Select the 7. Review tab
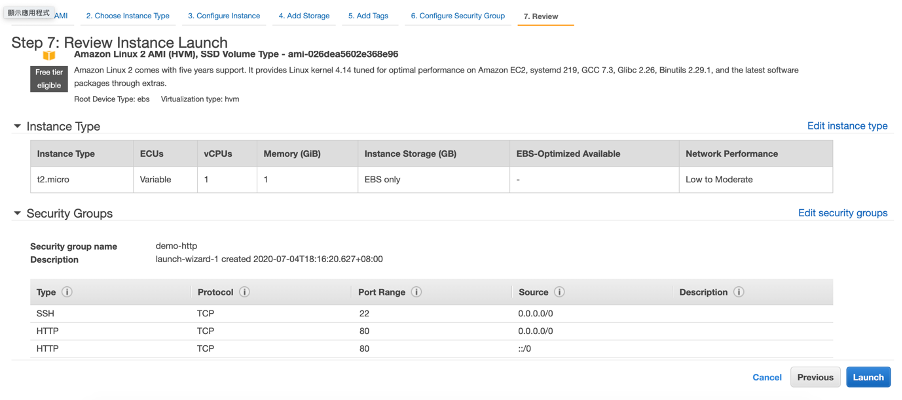 (541, 17)
